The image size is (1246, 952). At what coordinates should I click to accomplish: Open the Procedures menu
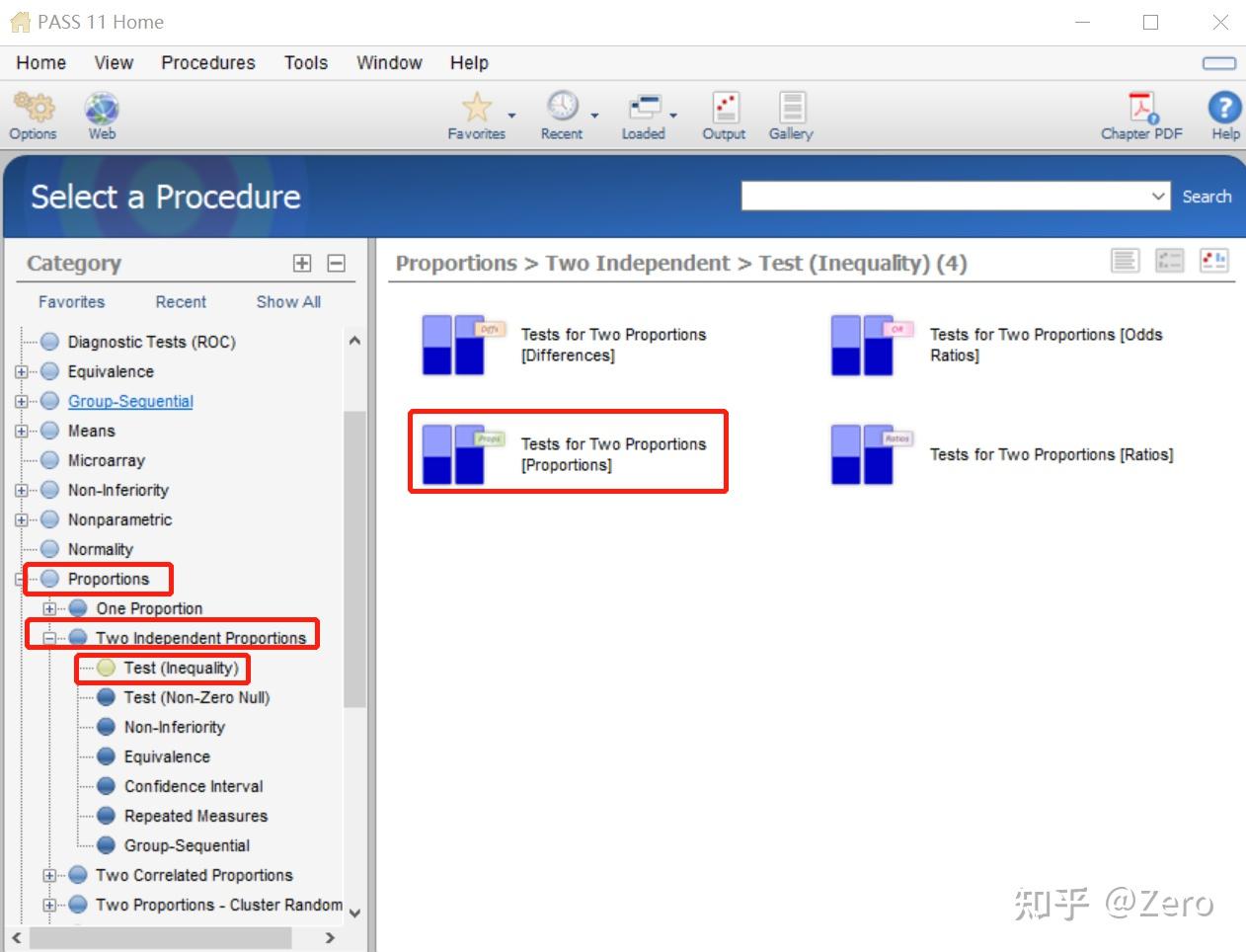[208, 63]
